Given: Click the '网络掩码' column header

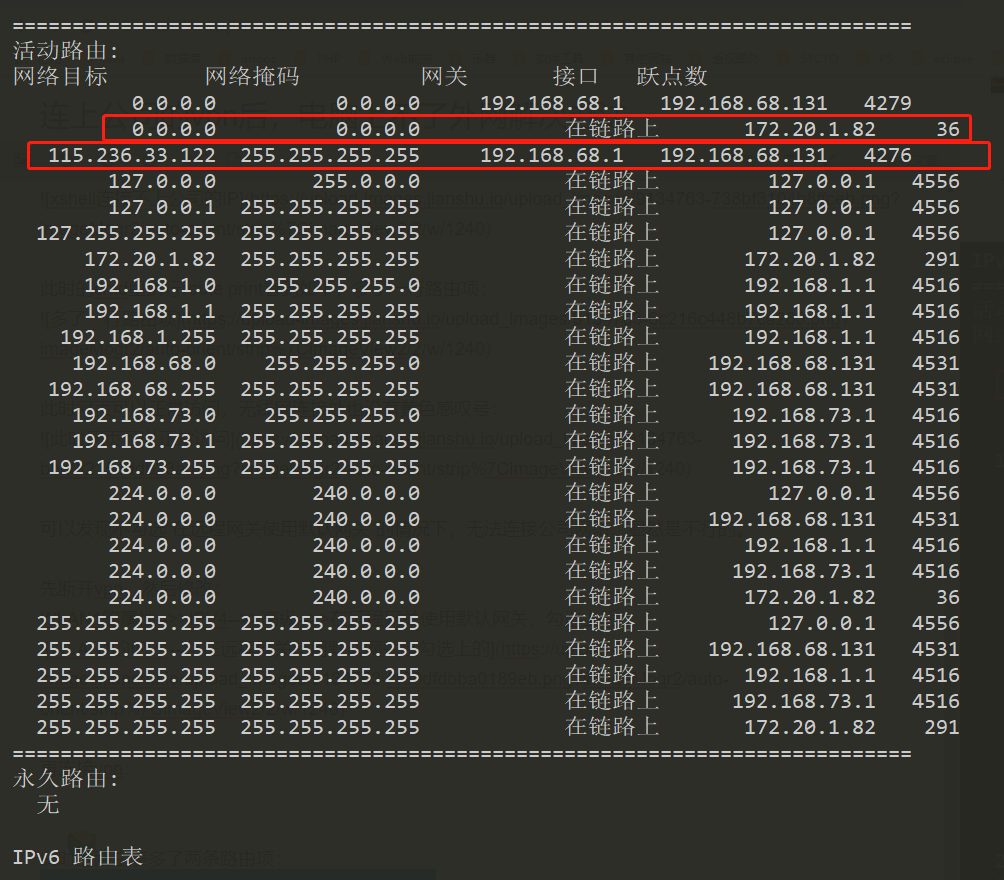Looking at the screenshot, I should click(252, 76).
